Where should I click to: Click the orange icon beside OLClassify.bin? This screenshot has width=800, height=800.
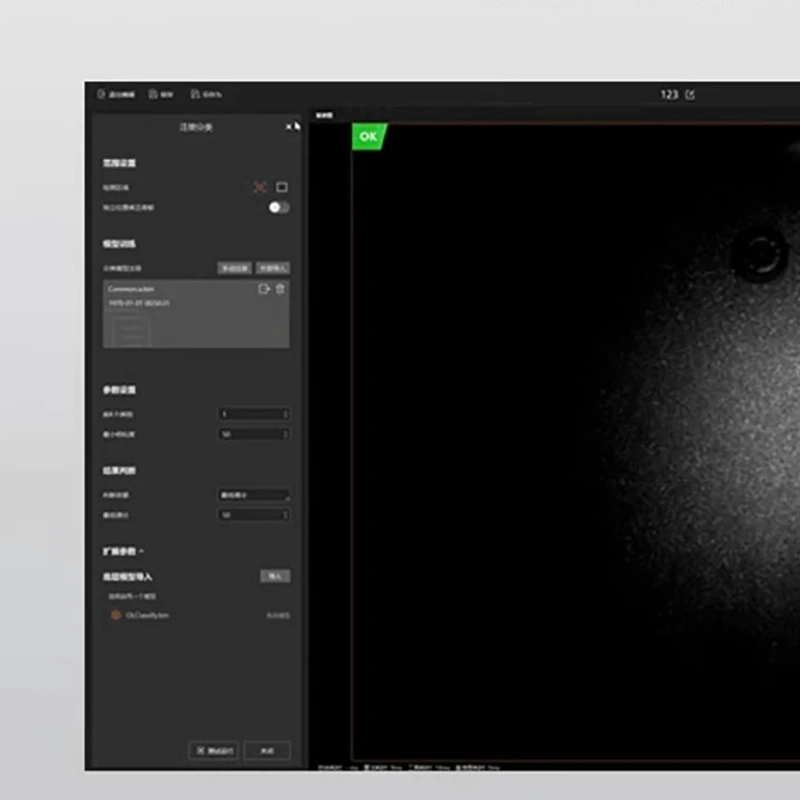pos(116,615)
